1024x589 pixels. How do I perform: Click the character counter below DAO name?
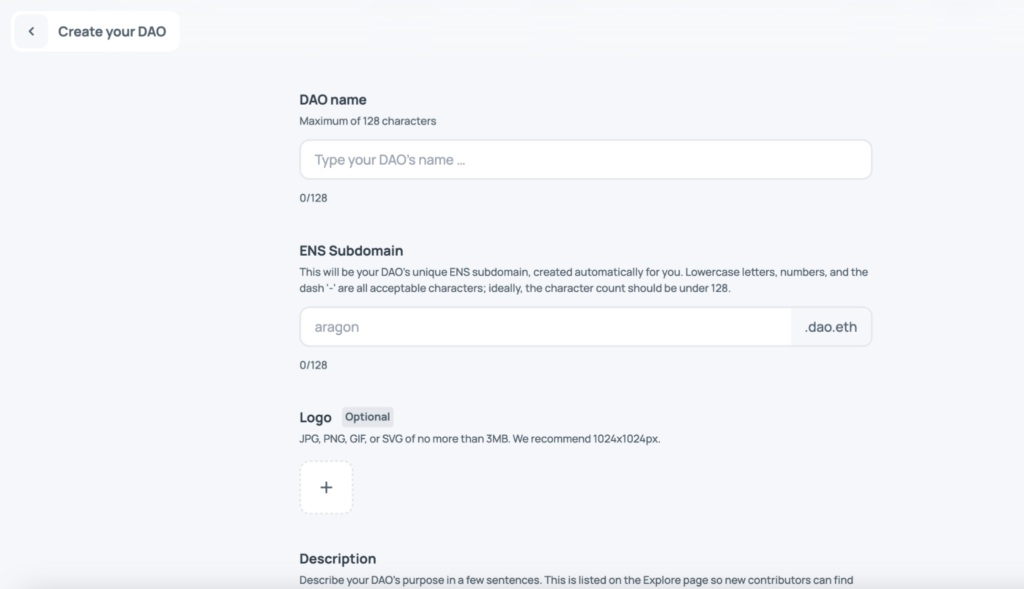tap(313, 198)
